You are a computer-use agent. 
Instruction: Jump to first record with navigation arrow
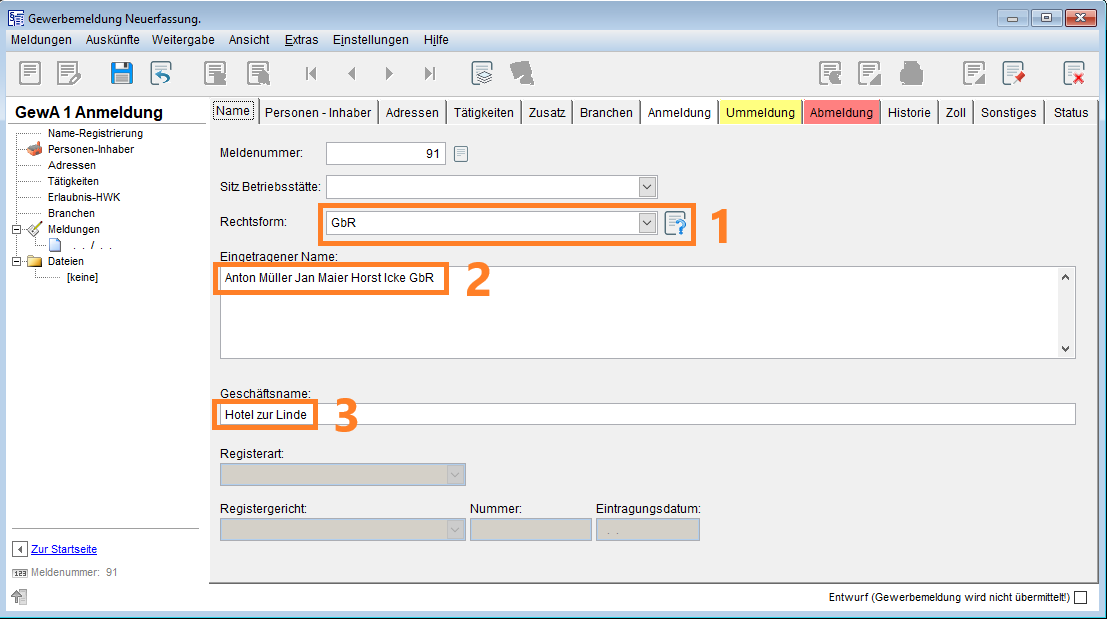coord(311,73)
